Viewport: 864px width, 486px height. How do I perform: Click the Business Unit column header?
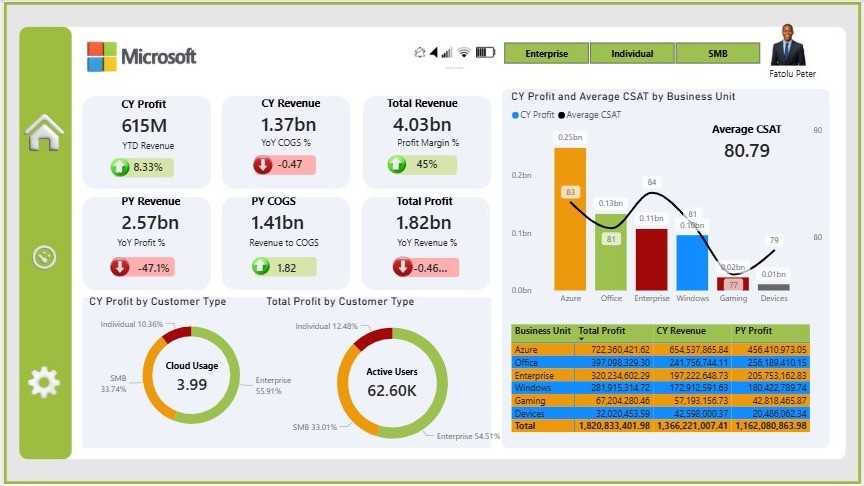[543, 331]
